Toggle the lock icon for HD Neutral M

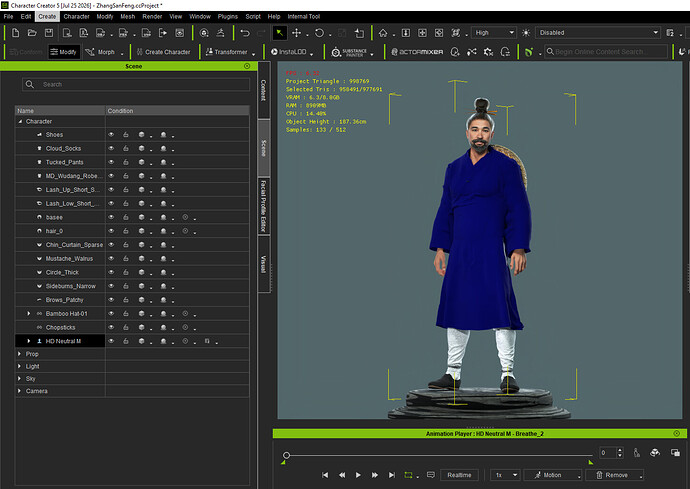126,341
